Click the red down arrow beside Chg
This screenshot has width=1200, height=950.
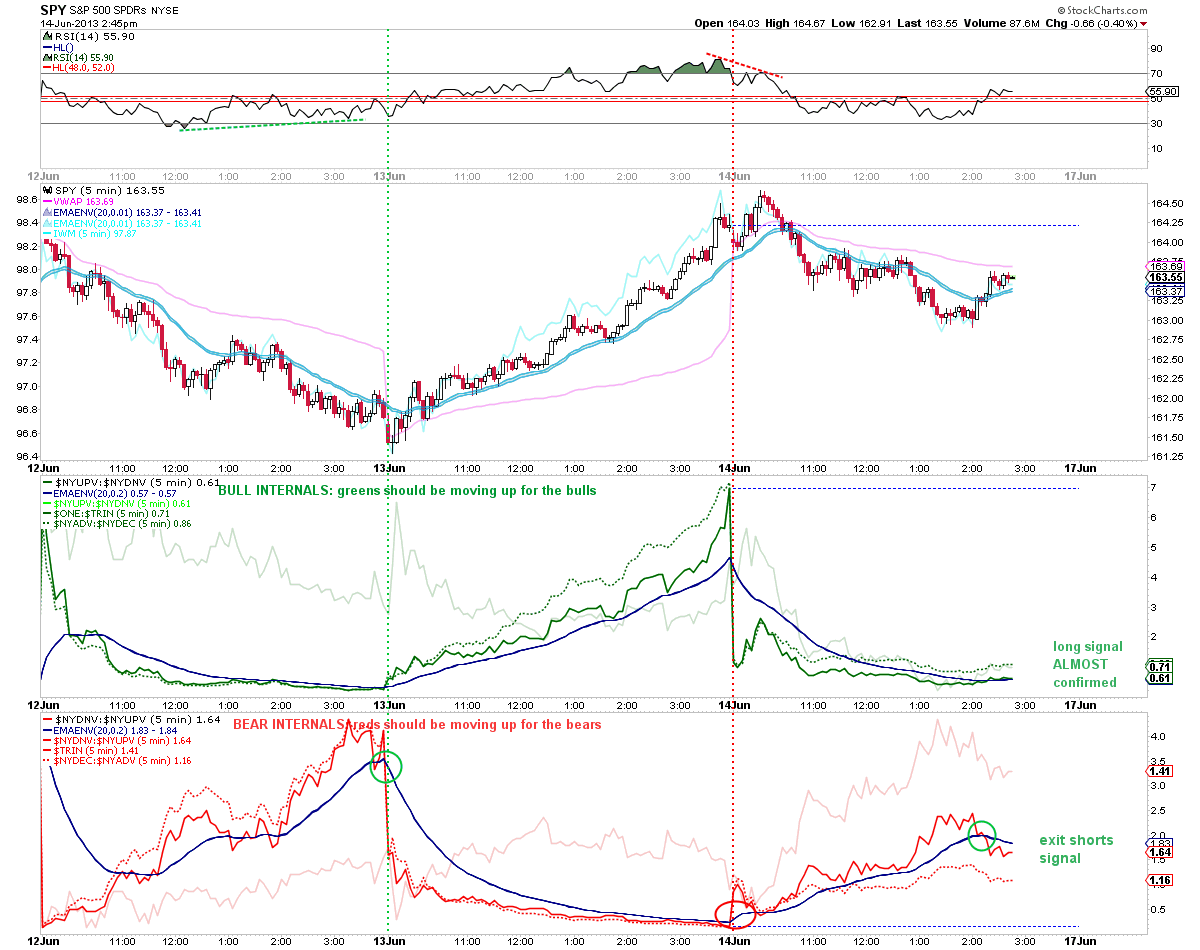pos(1144,22)
